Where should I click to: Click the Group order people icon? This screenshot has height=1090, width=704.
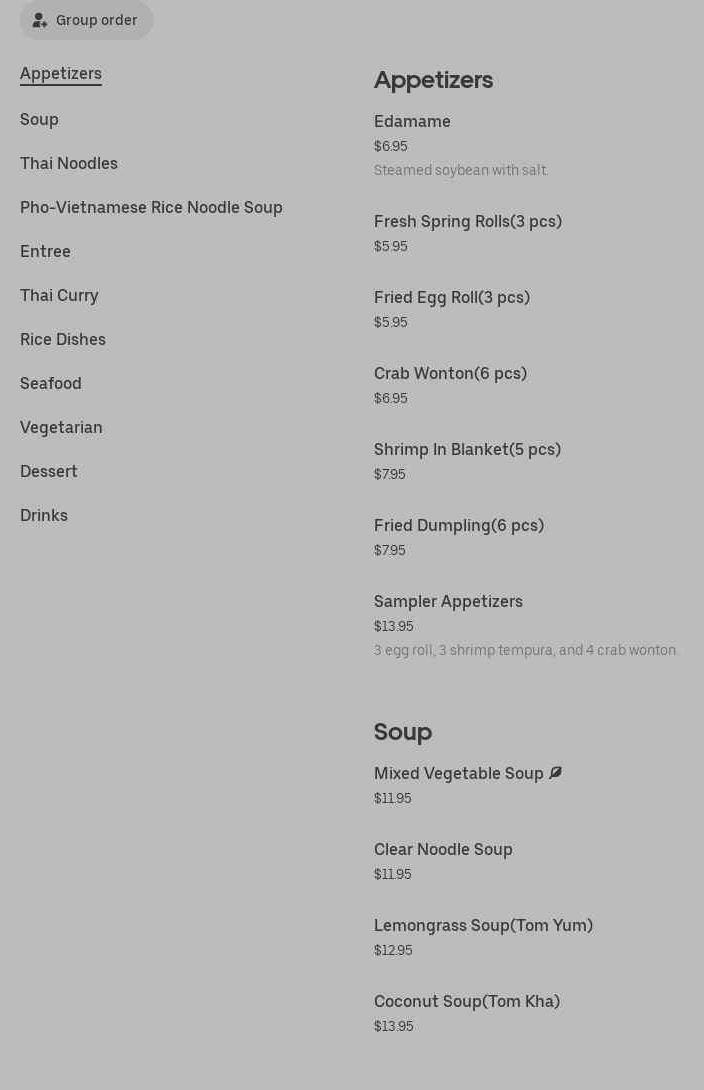[40, 20]
